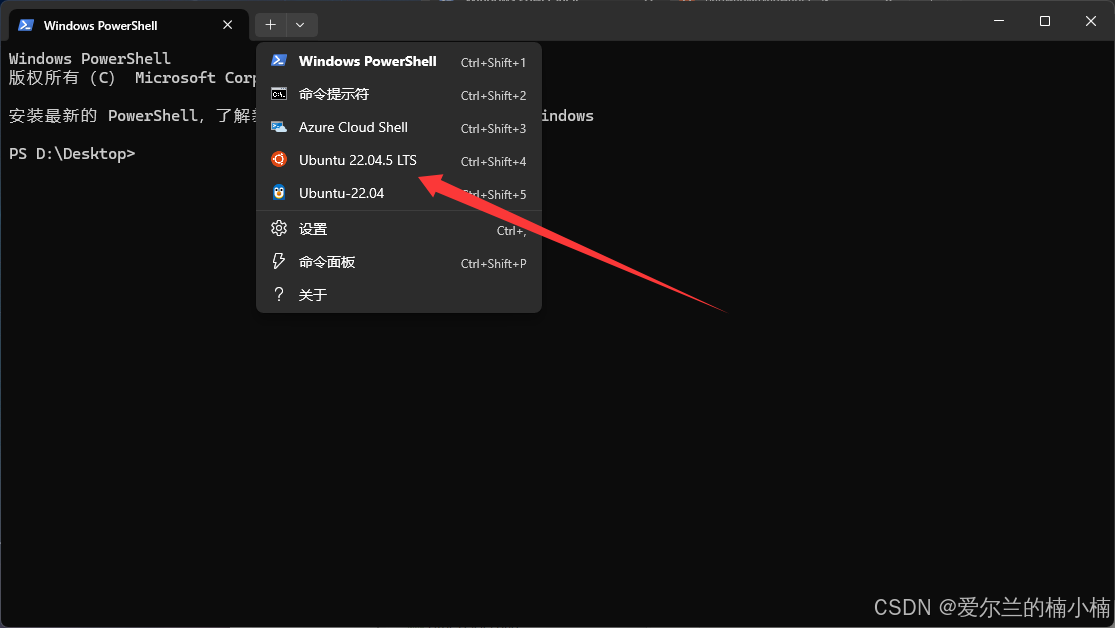Click the Tux penguin icon

click(x=279, y=193)
